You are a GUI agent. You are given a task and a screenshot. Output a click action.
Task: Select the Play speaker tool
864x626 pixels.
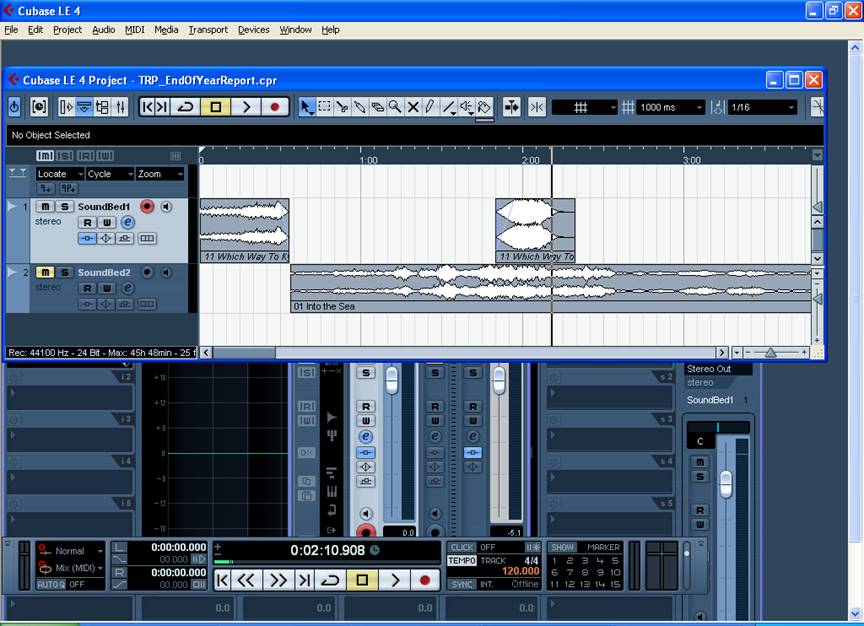pos(467,107)
